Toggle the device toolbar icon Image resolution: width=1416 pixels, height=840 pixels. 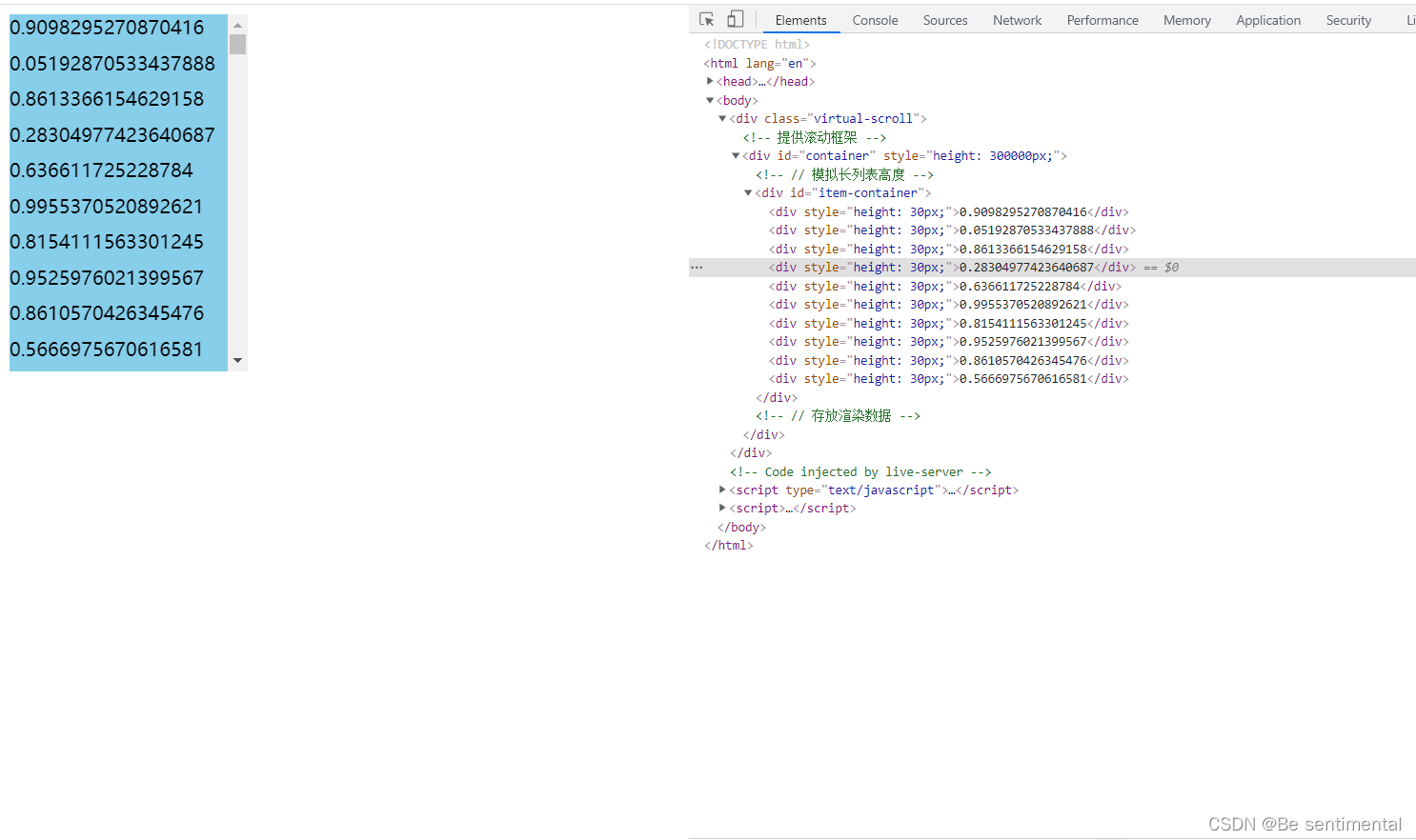click(x=735, y=19)
